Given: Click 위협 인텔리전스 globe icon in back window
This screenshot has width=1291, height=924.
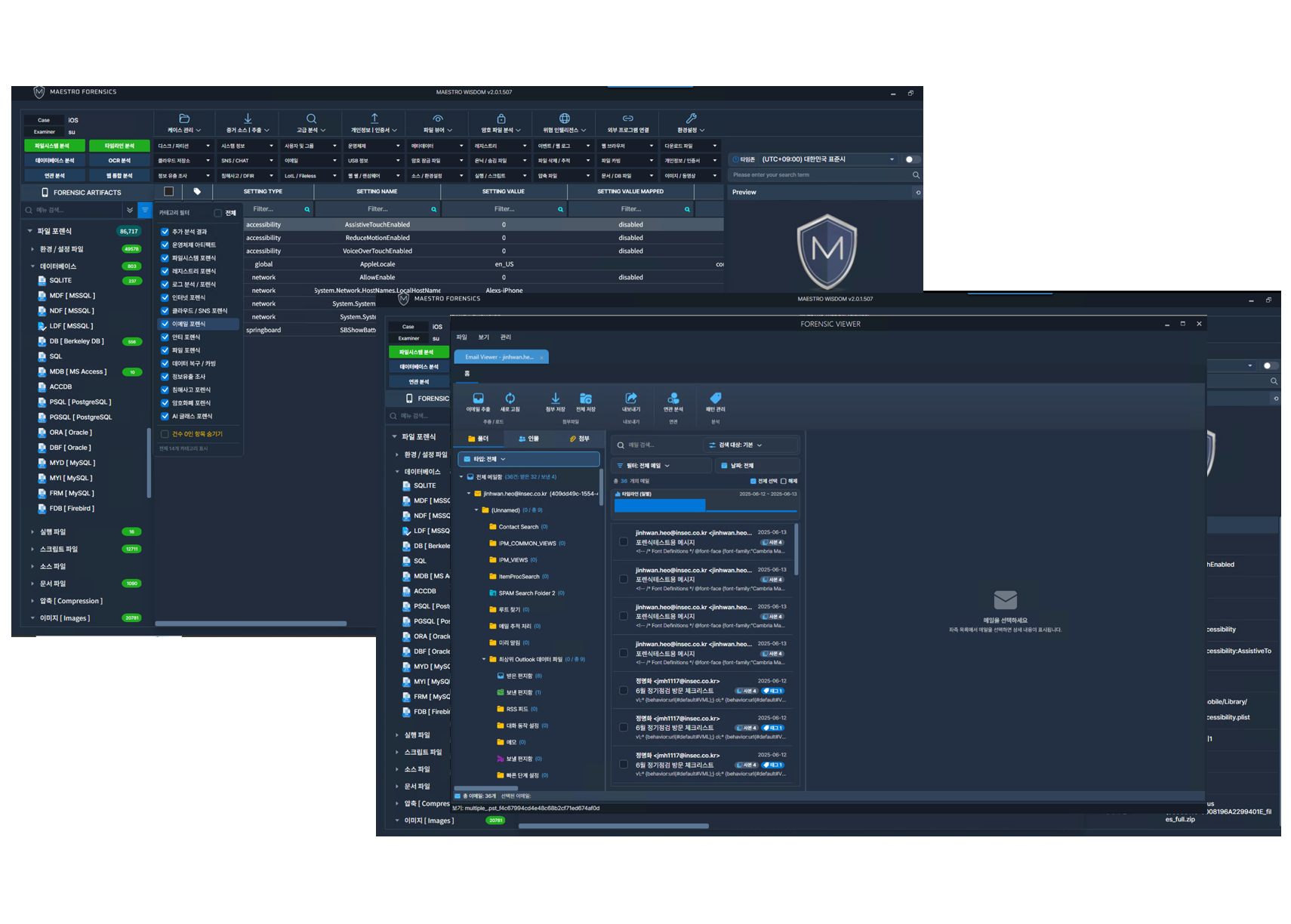Looking at the screenshot, I should [x=565, y=119].
